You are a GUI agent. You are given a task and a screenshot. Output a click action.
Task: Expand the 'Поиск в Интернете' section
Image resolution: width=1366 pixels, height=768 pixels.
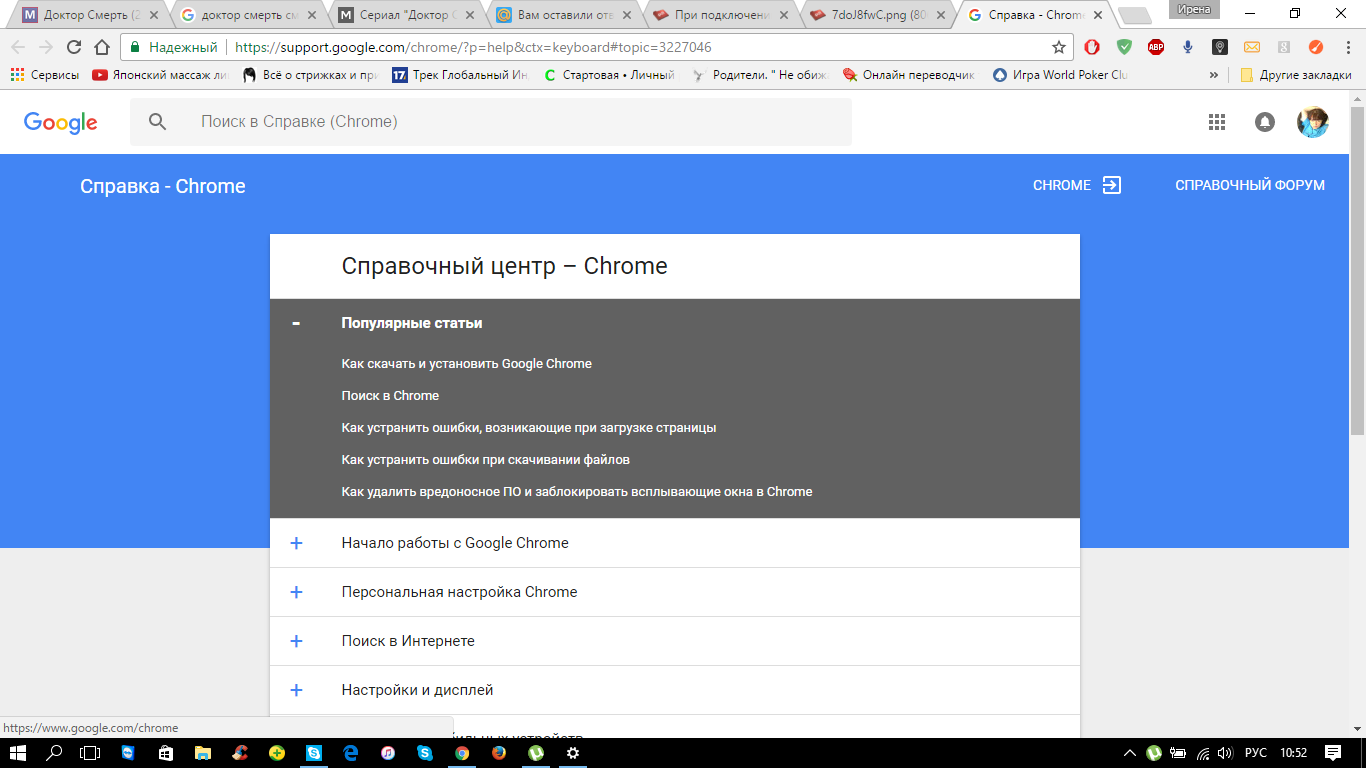296,641
